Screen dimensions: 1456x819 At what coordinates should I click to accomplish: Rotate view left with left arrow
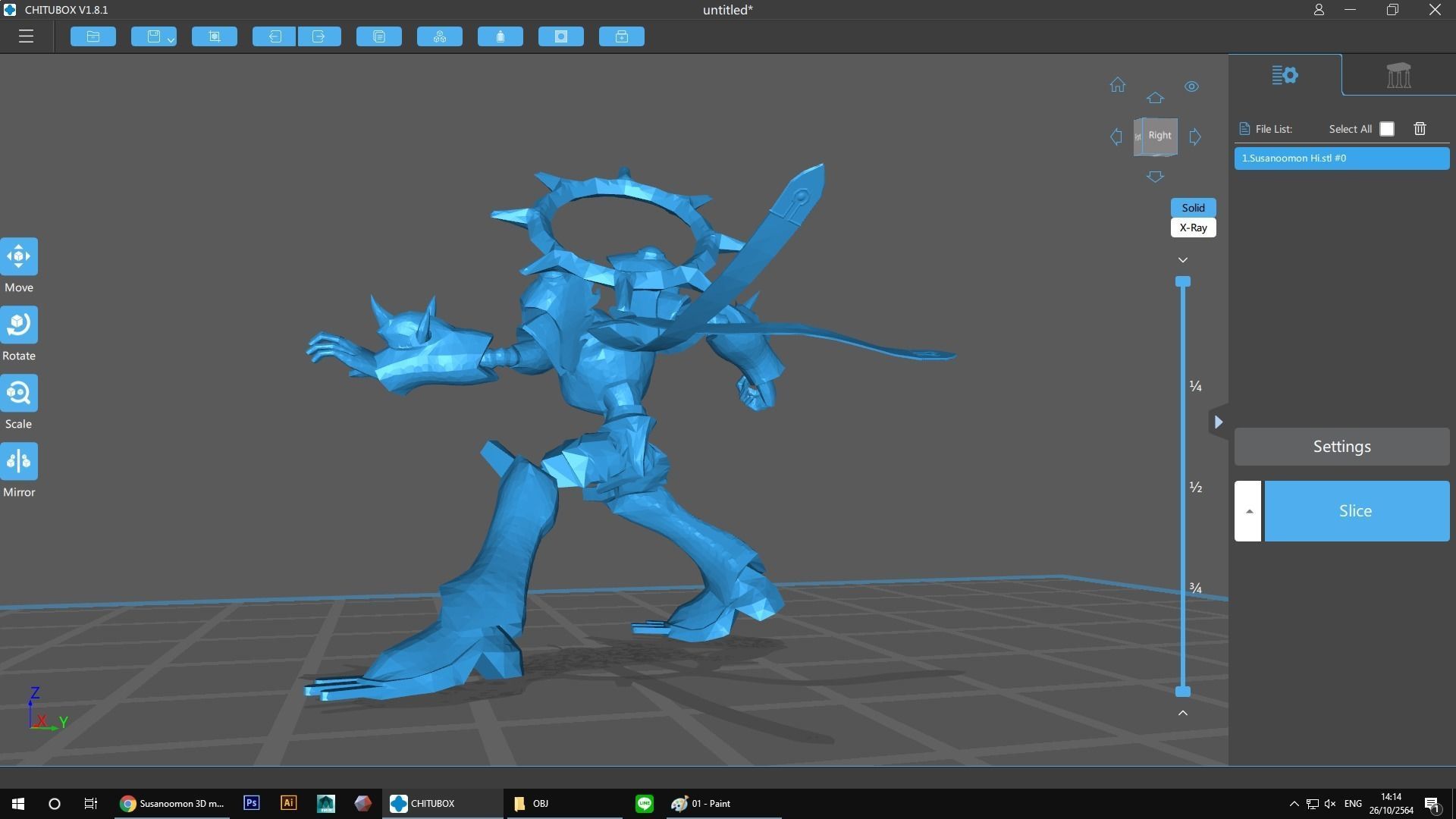[1116, 137]
